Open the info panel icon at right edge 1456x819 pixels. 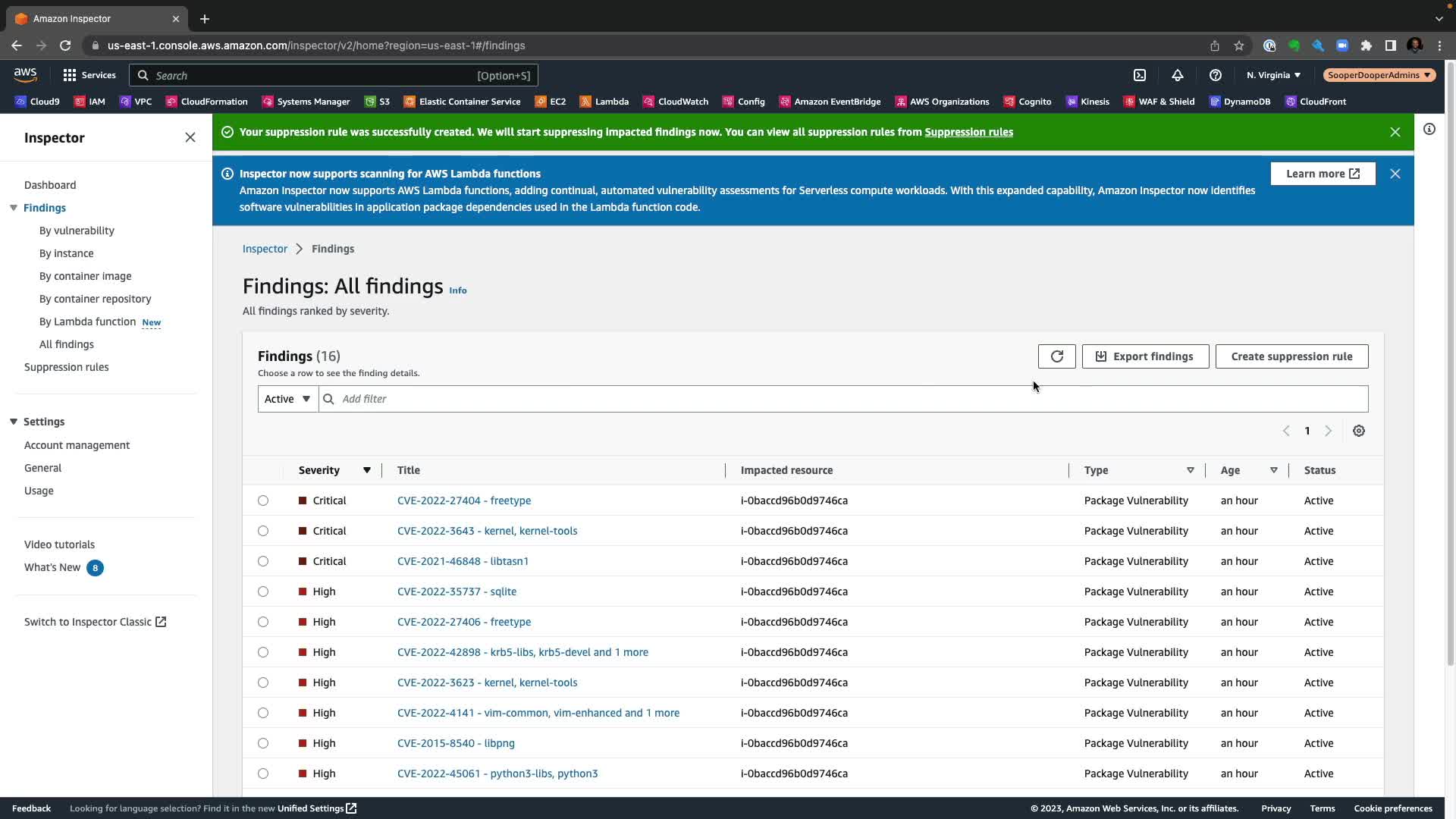(1429, 129)
